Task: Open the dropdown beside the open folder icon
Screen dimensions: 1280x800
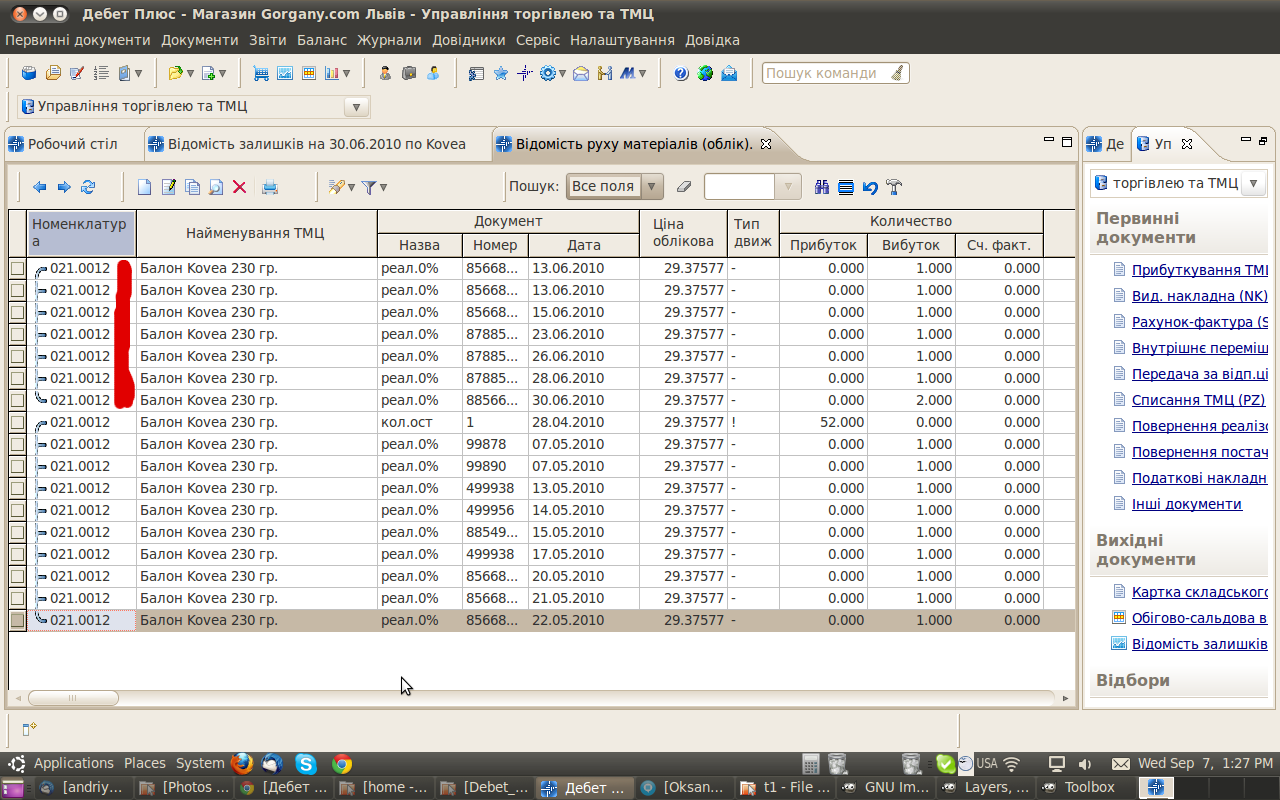Action: tap(190, 73)
